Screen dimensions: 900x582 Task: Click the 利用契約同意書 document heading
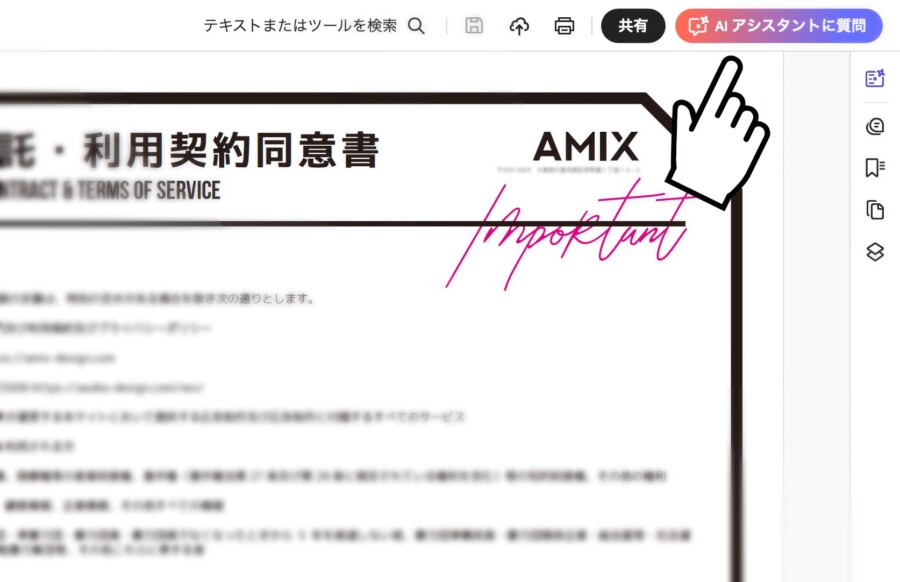coord(231,150)
